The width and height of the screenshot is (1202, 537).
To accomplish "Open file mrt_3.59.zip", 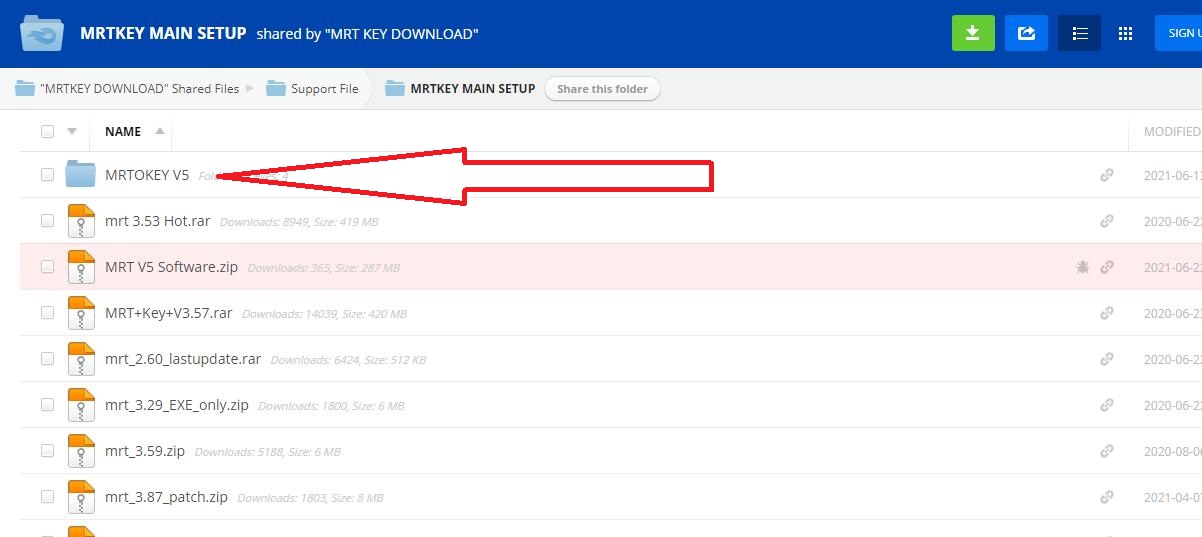I will coord(145,451).
